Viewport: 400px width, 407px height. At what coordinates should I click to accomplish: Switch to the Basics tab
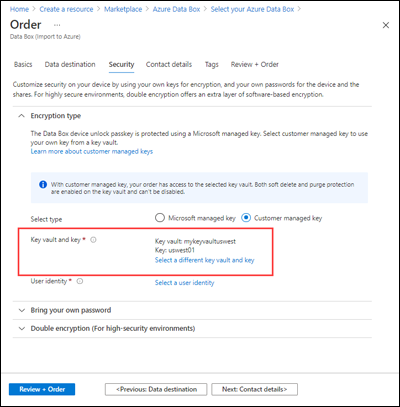pyautogui.click(x=23, y=64)
